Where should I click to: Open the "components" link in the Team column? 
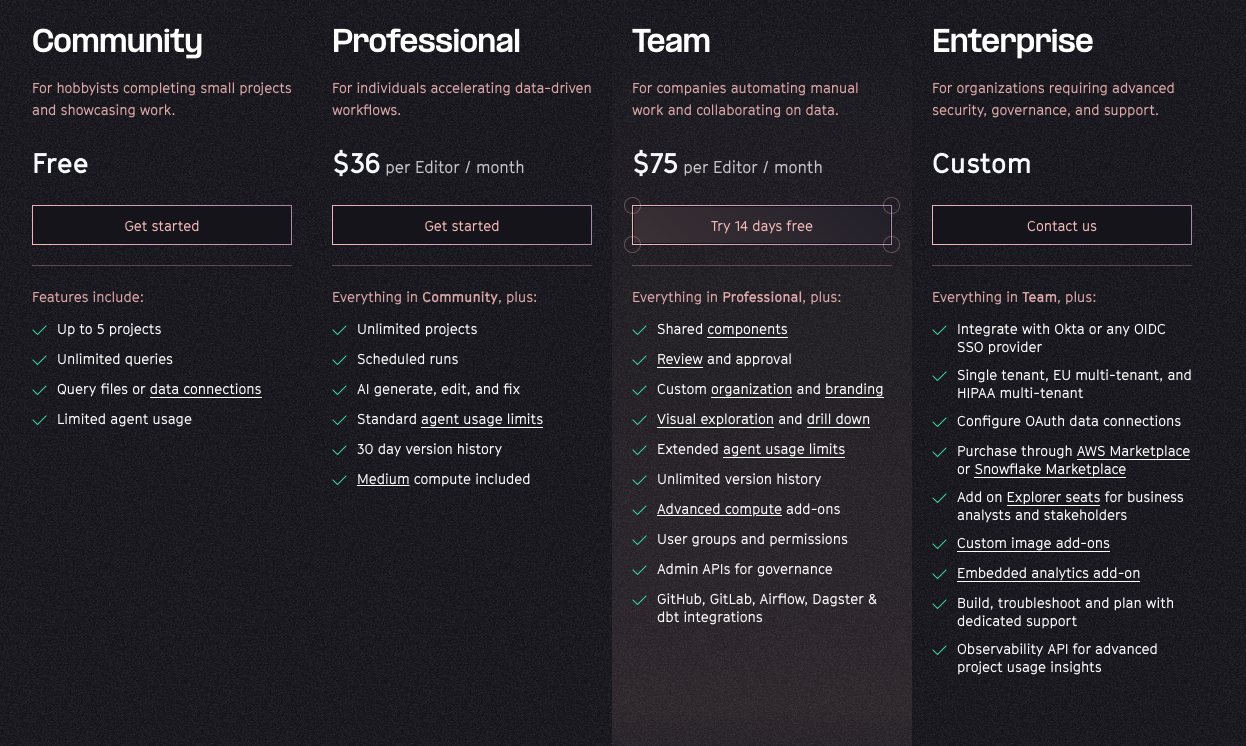[747, 329]
